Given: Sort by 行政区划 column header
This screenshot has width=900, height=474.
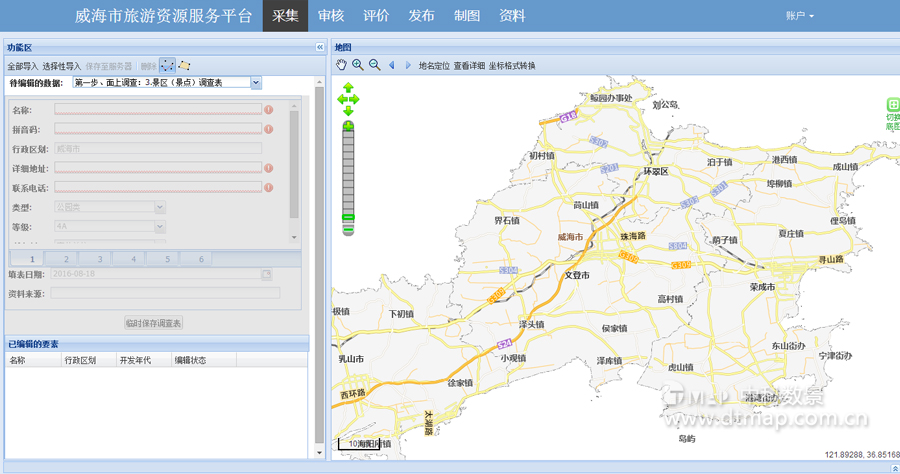Looking at the screenshot, I should [x=80, y=360].
